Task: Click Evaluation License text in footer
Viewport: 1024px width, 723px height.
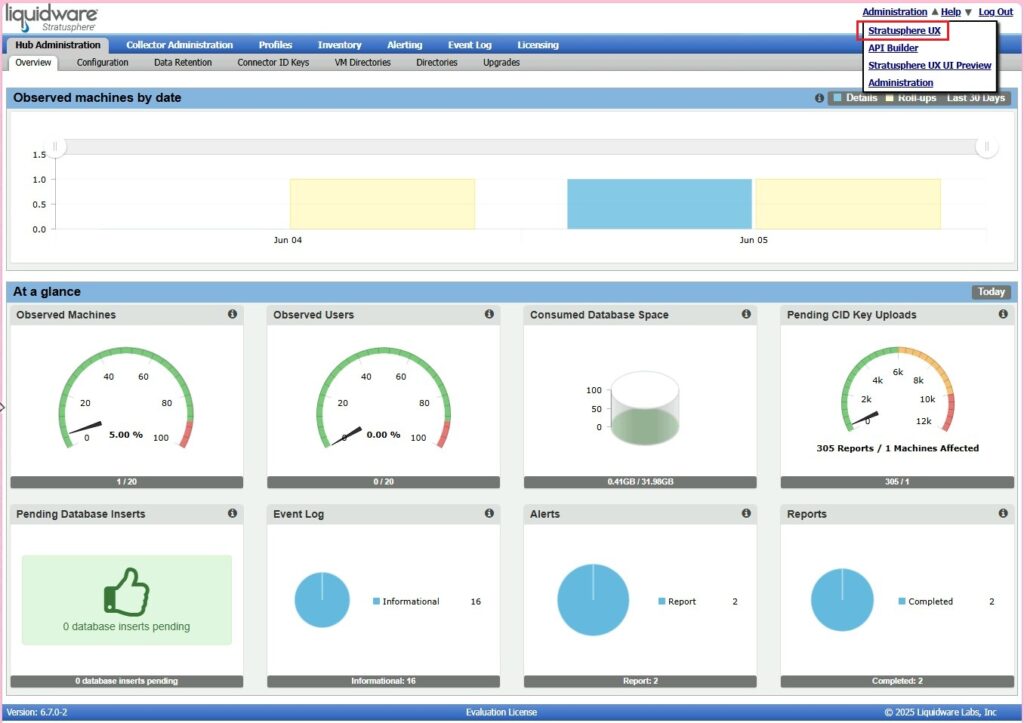Action: (x=502, y=713)
